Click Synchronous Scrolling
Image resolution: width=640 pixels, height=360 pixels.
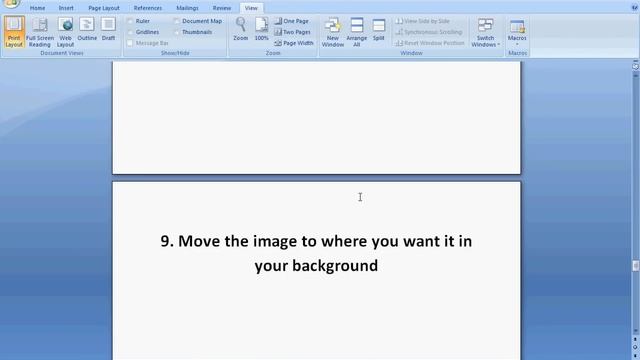(x=429, y=32)
